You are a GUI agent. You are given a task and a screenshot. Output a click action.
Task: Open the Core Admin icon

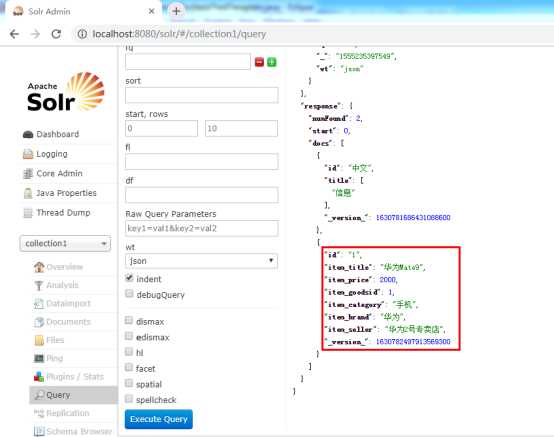click(28, 173)
